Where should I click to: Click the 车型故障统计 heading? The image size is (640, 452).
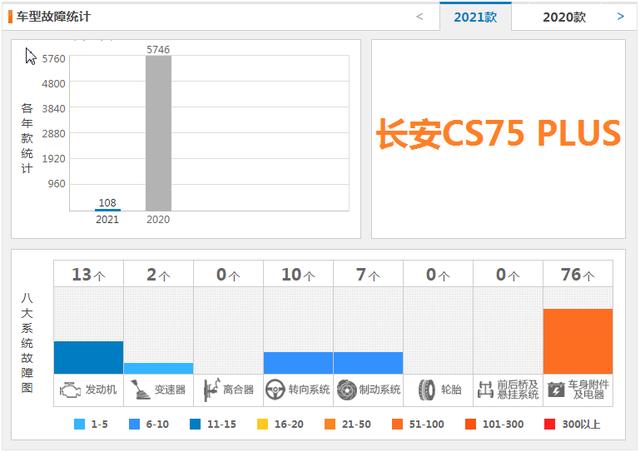coord(53,17)
